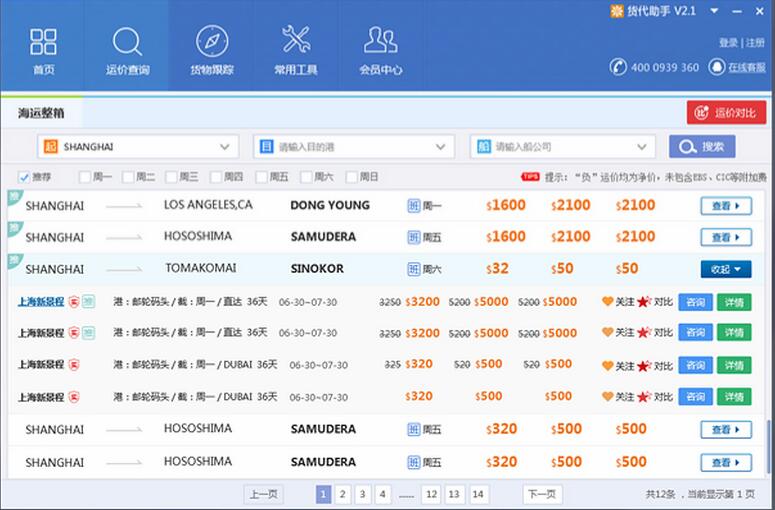Uncheck the 推荐 checkbox
The width and height of the screenshot is (775, 510).
tap(24, 177)
